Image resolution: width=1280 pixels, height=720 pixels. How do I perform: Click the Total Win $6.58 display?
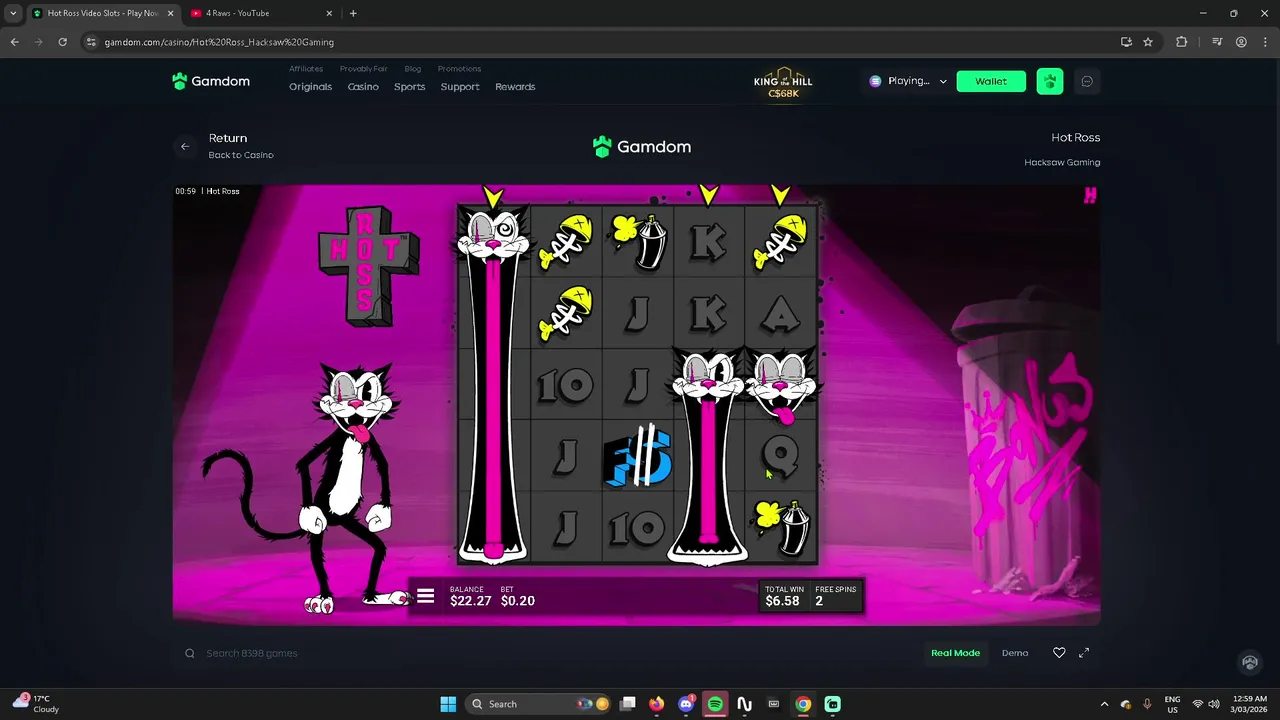(x=782, y=597)
